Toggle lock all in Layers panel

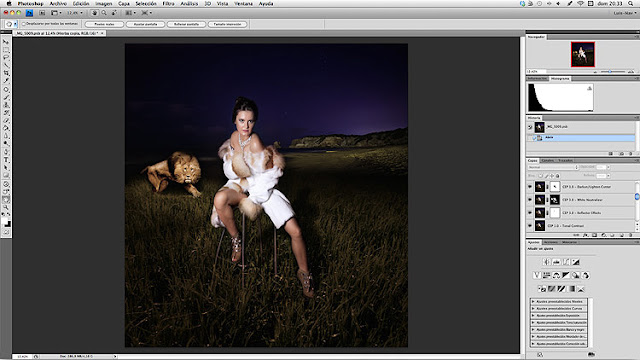(558, 176)
